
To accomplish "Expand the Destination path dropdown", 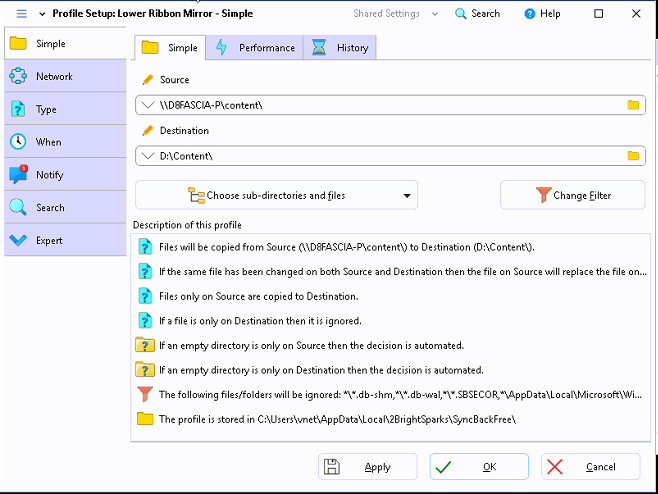I will coord(148,156).
